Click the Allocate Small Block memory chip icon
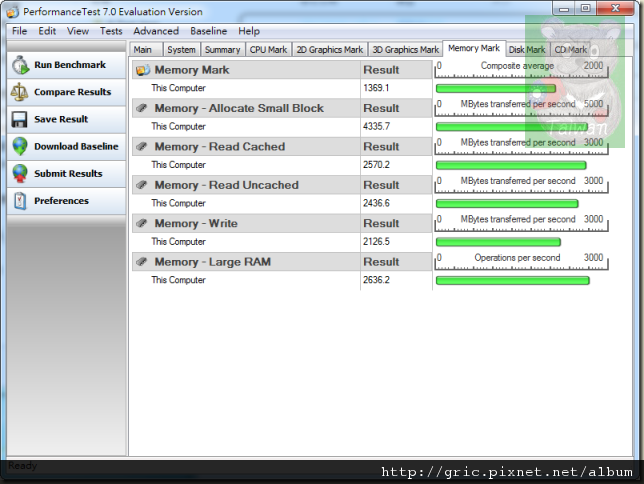644x484 pixels. pos(142,108)
